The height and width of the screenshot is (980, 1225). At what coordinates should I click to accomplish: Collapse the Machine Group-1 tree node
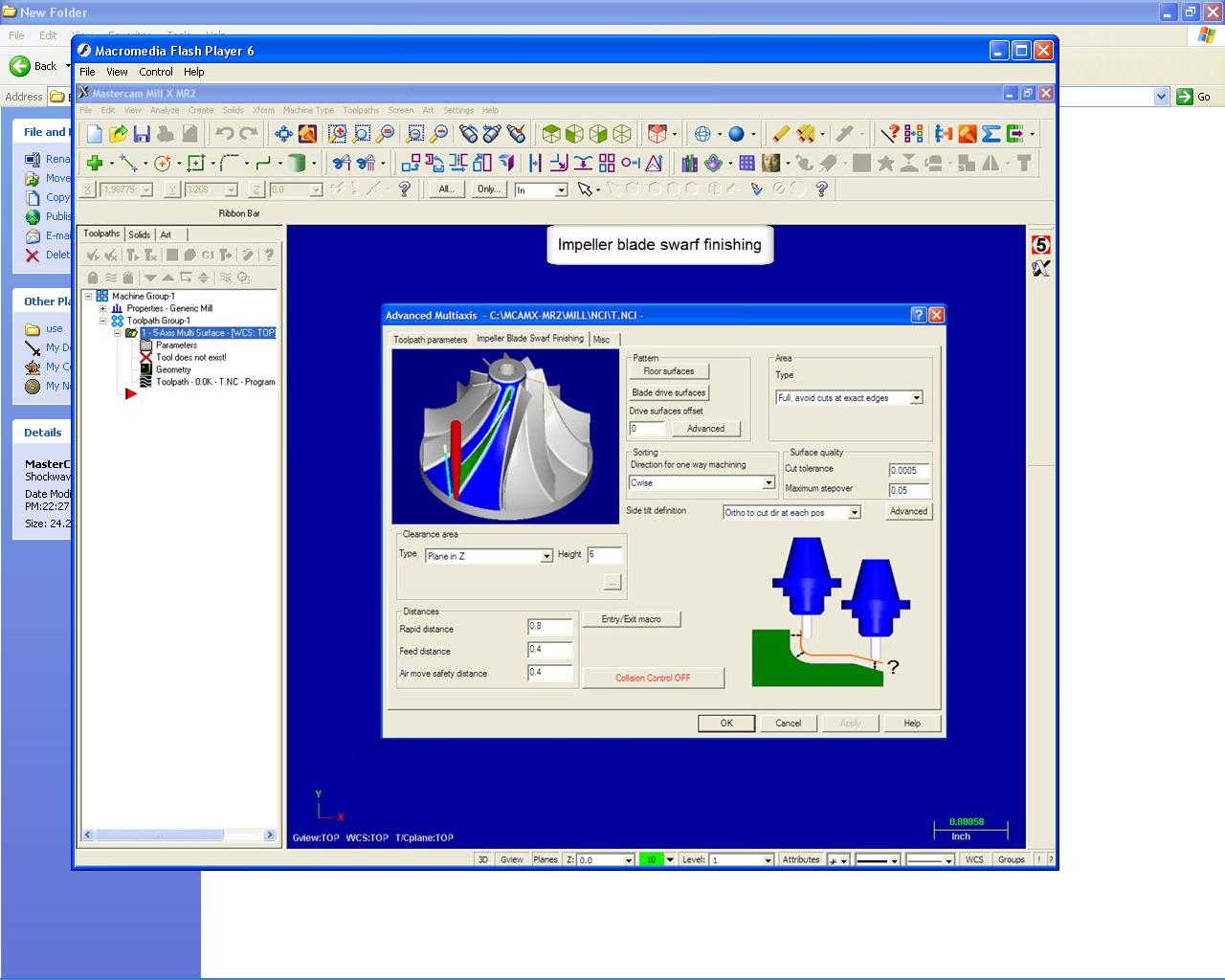(x=88, y=297)
